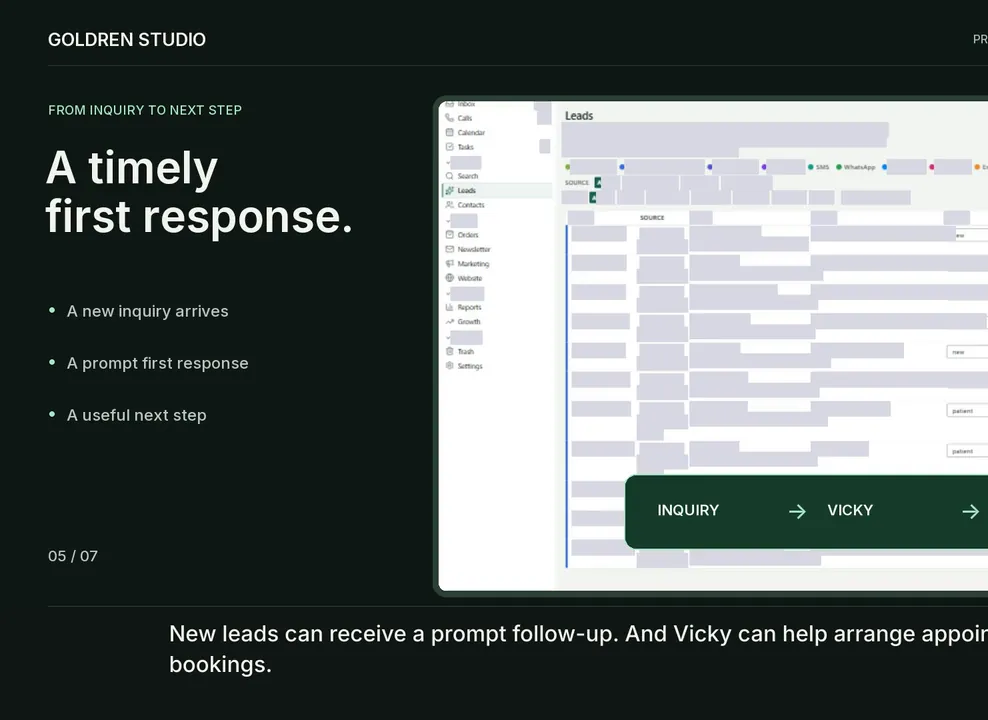Click the GOLDREN STUDIO logo text
This screenshot has width=988, height=720.
tap(127, 40)
